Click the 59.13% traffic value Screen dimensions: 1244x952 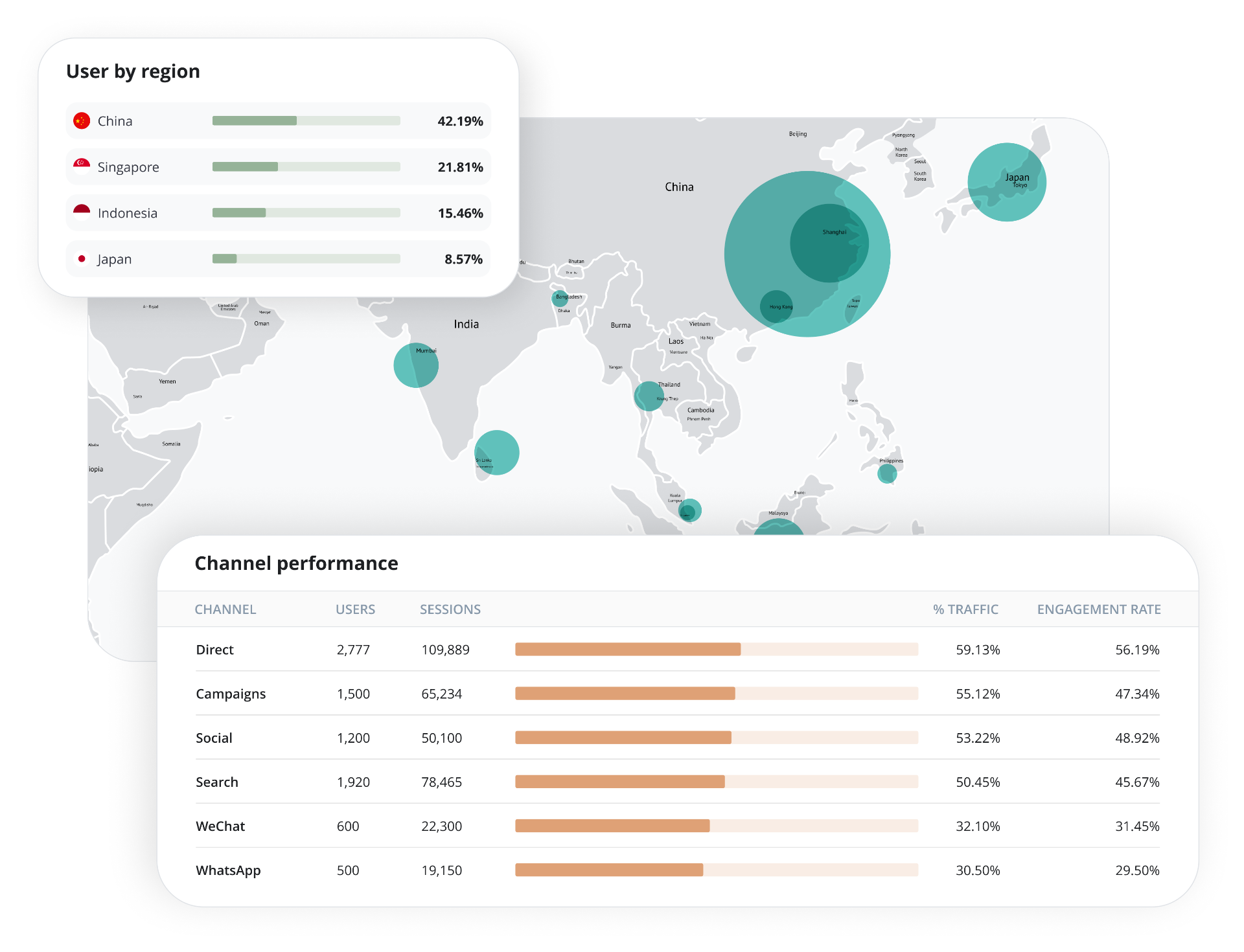coord(978,650)
